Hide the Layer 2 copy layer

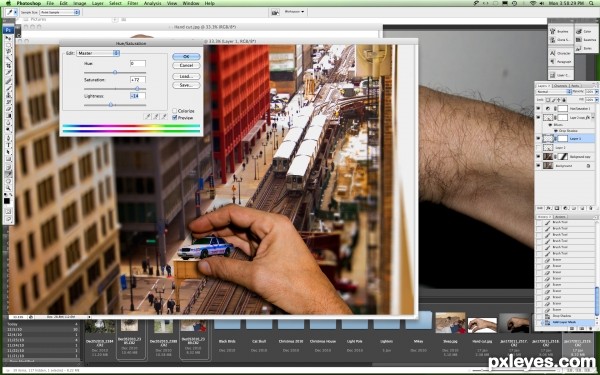coord(538,117)
